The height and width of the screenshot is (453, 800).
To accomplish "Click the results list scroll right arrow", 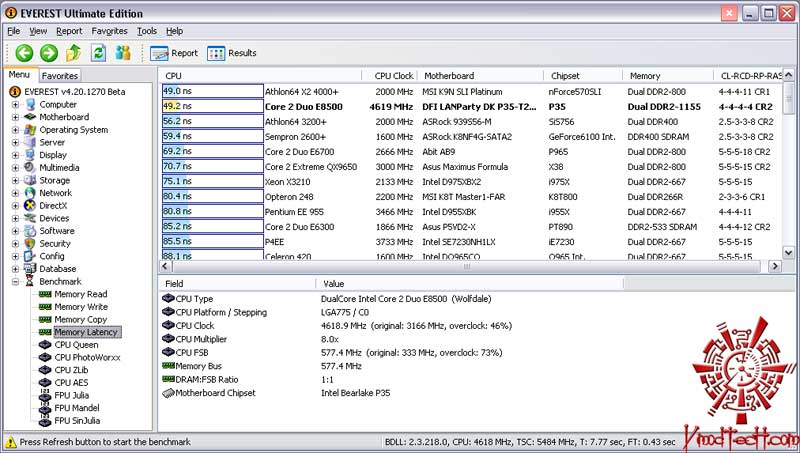I will pyautogui.click(x=775, y=266).
